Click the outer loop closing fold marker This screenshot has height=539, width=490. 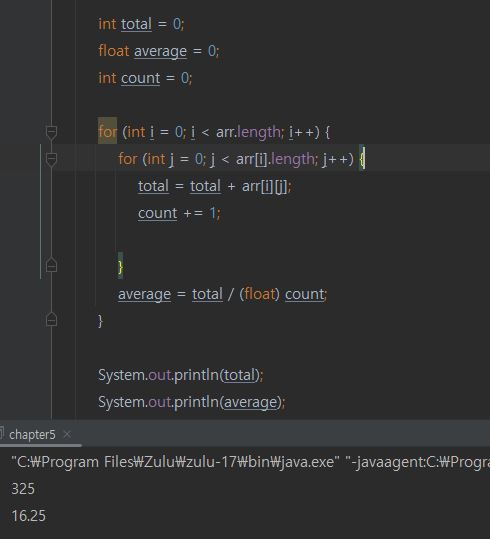pyautogui.click(x=51, y=319)
